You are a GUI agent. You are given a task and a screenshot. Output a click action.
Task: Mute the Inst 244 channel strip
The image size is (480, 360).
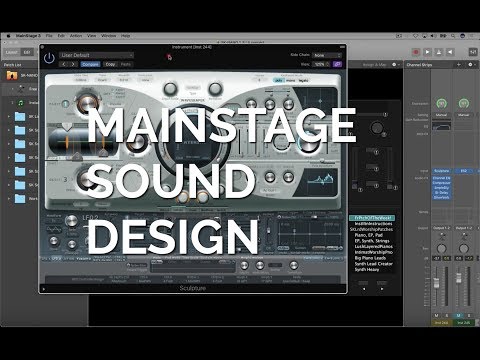[436, 315]
